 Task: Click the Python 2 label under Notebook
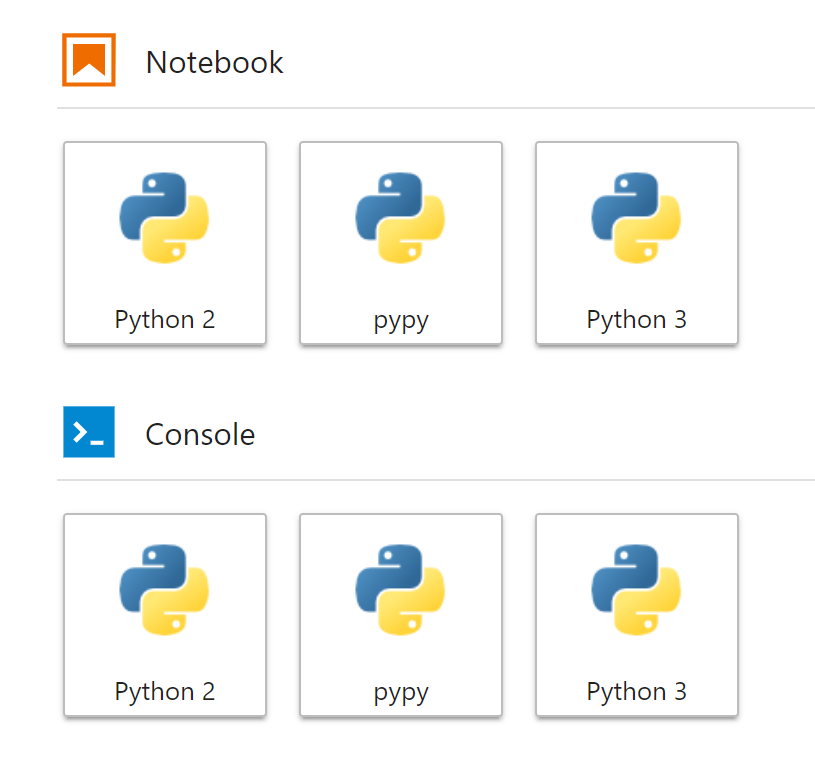[x=164, y=319]
